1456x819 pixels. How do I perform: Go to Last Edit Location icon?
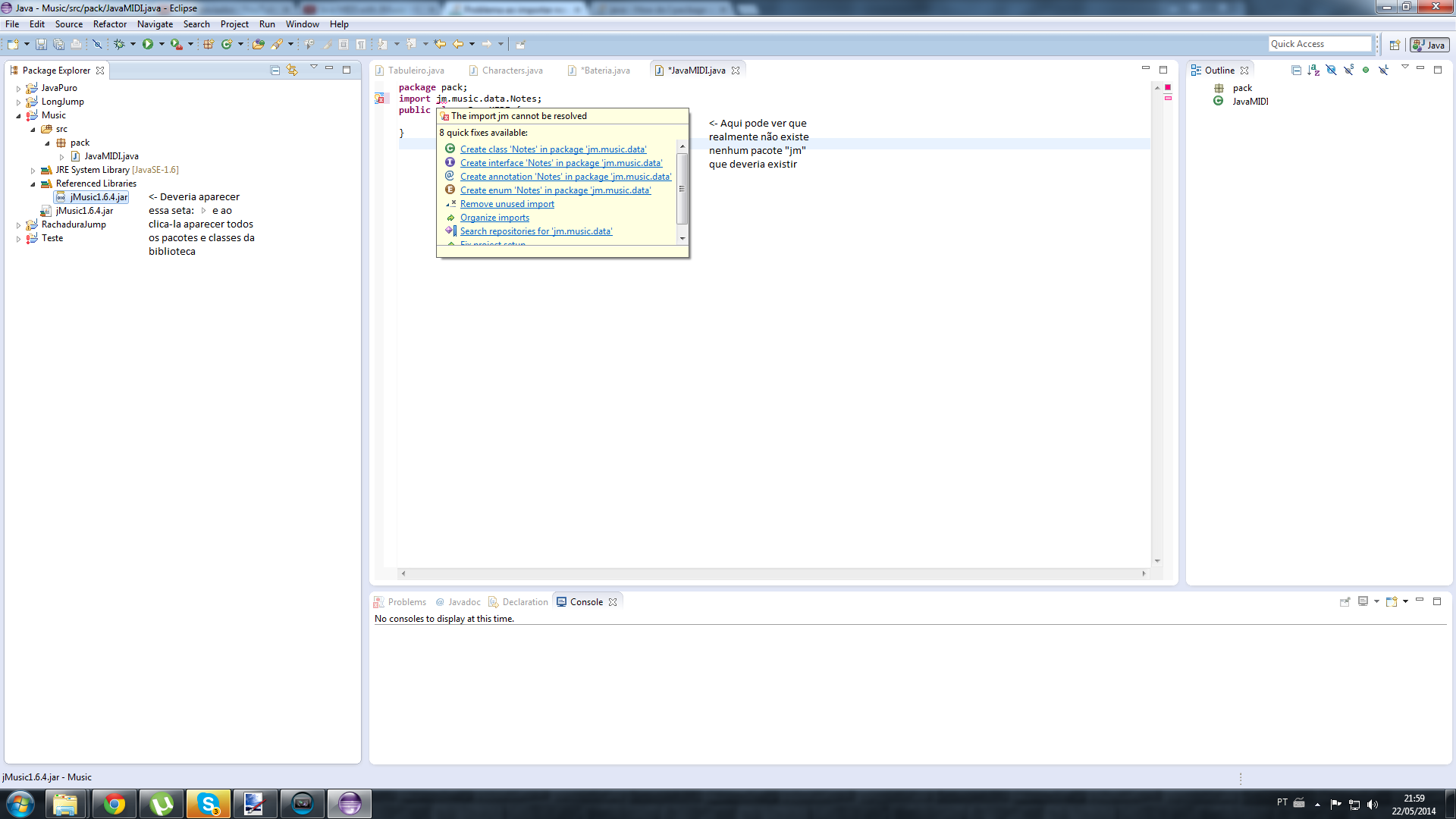pos(440,45)
